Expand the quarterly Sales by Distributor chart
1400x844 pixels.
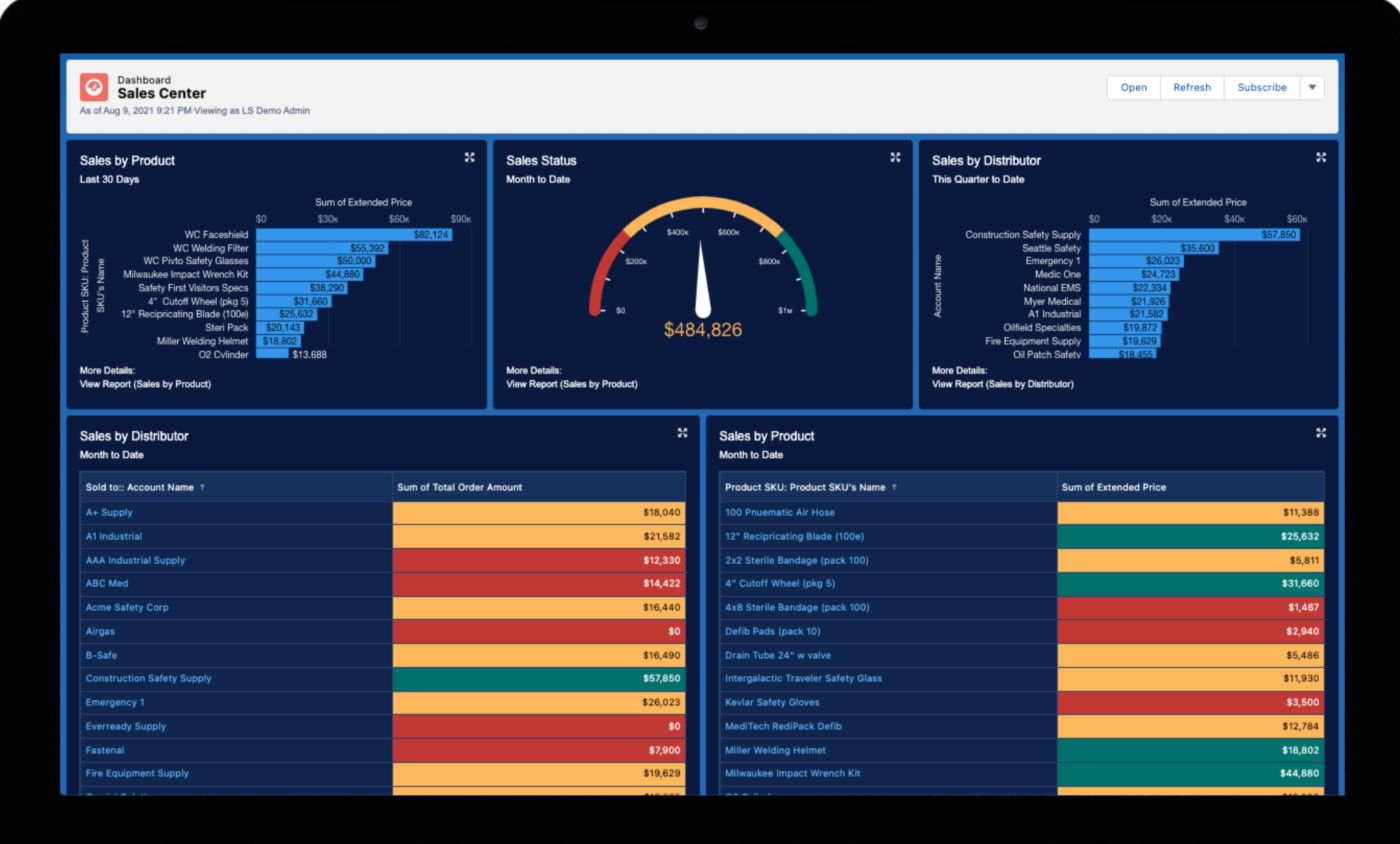1323,157
